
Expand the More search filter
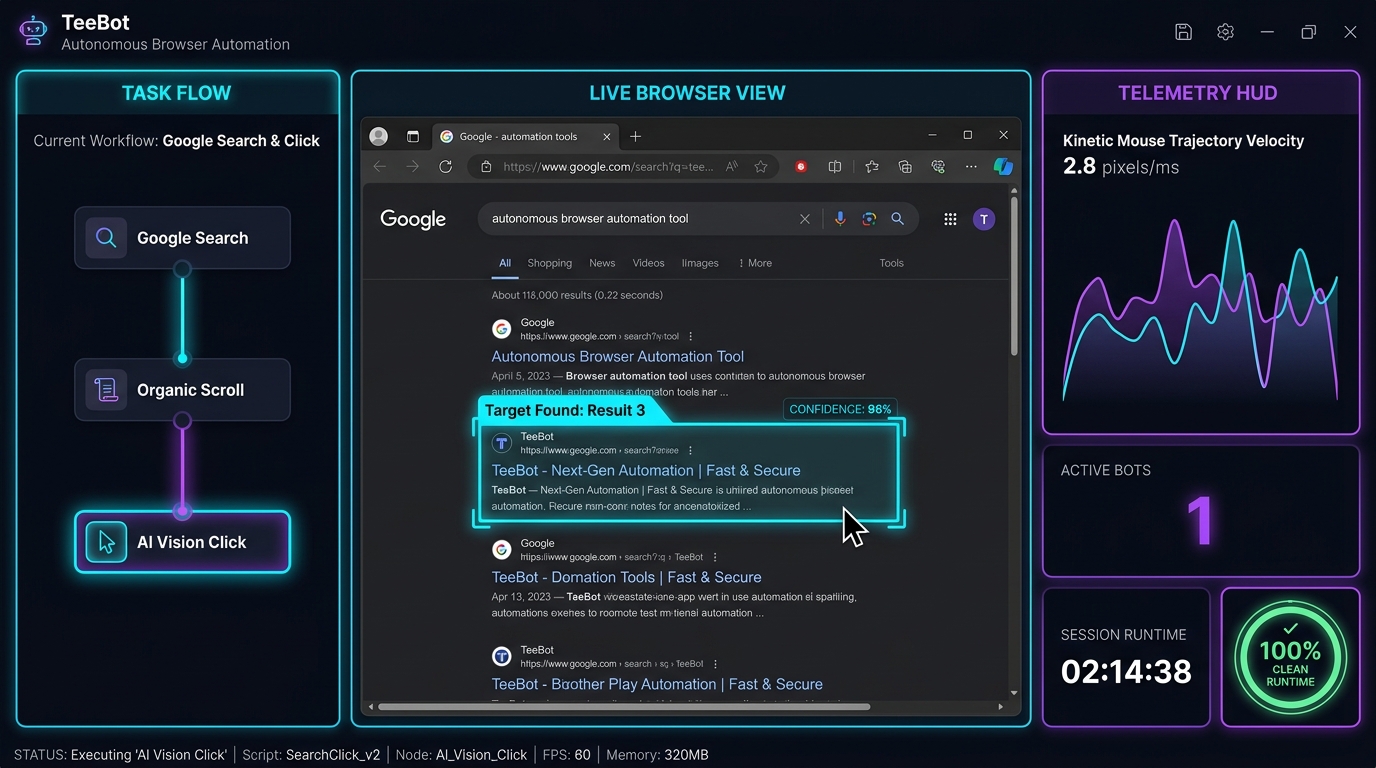(755, 263)
